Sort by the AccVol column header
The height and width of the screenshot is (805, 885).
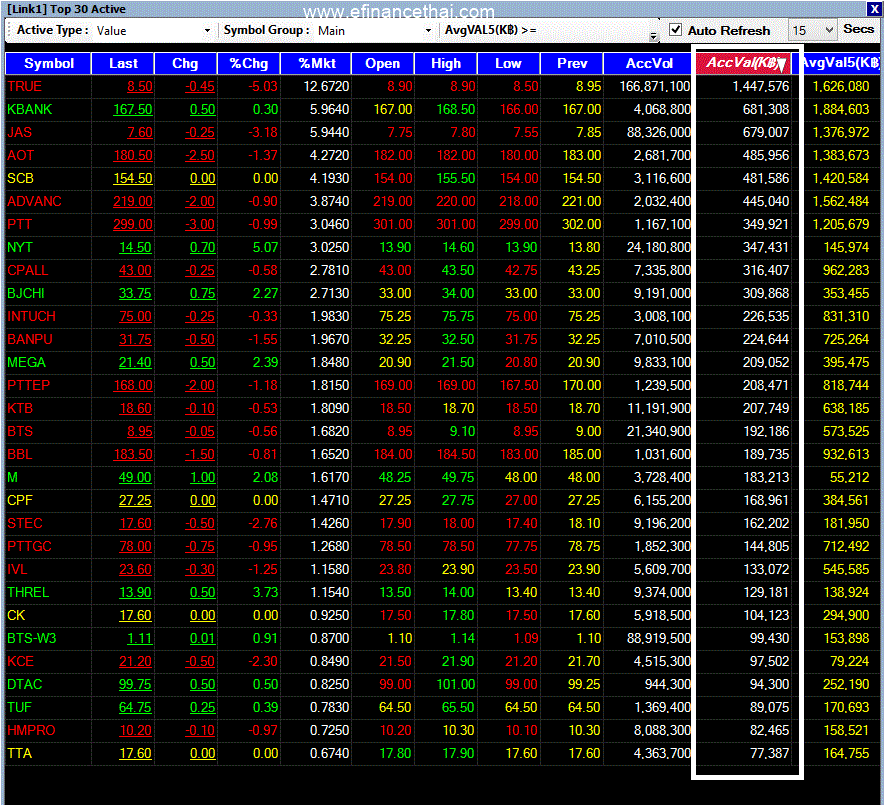[649, 63]
